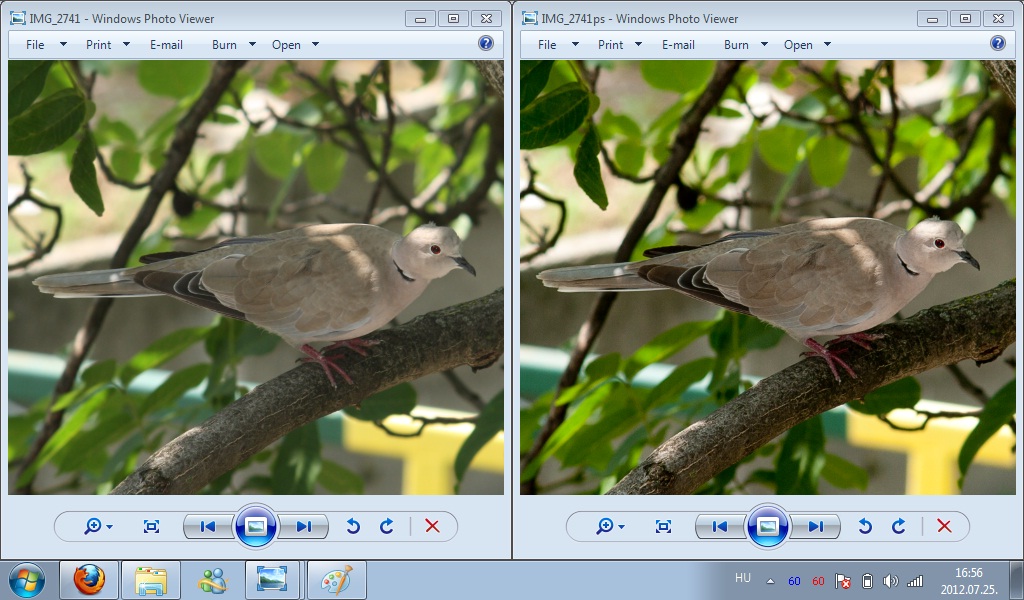Open File menu in IMG_2741ps window
The width and height of the screenshot is (1024, 600).
(547, 44)
